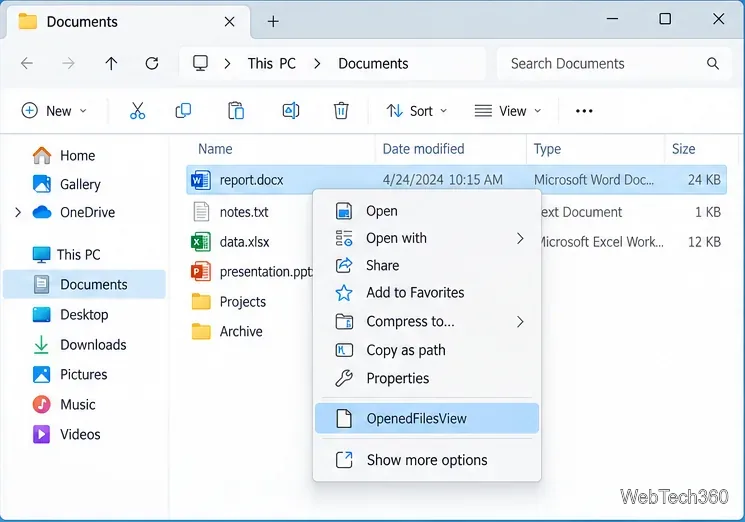Click the Projects folder icon
745x522 pixels.
(201, 302)
